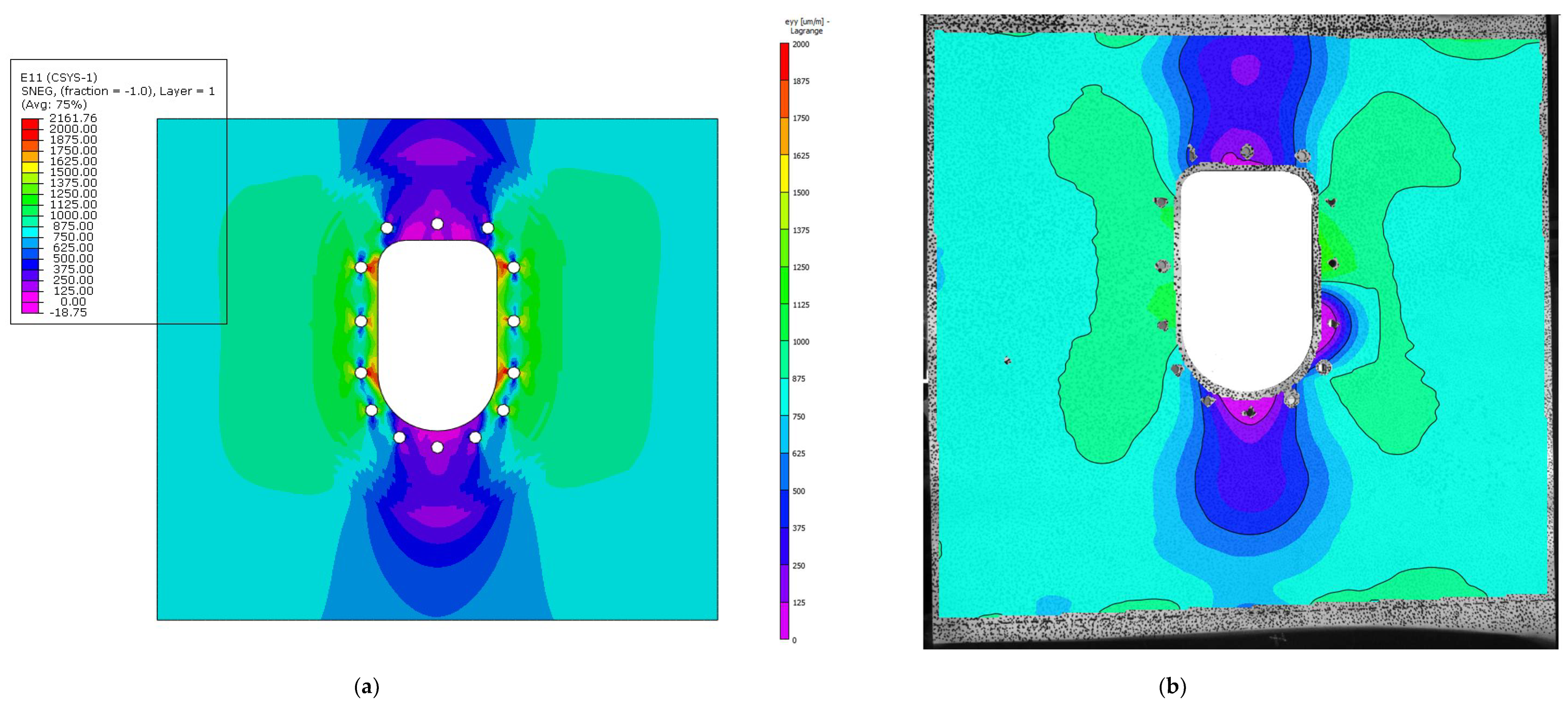Click the (b) subfigure label
The width and height of the screenshot is (1568, 706).
tap(1172, 687)
